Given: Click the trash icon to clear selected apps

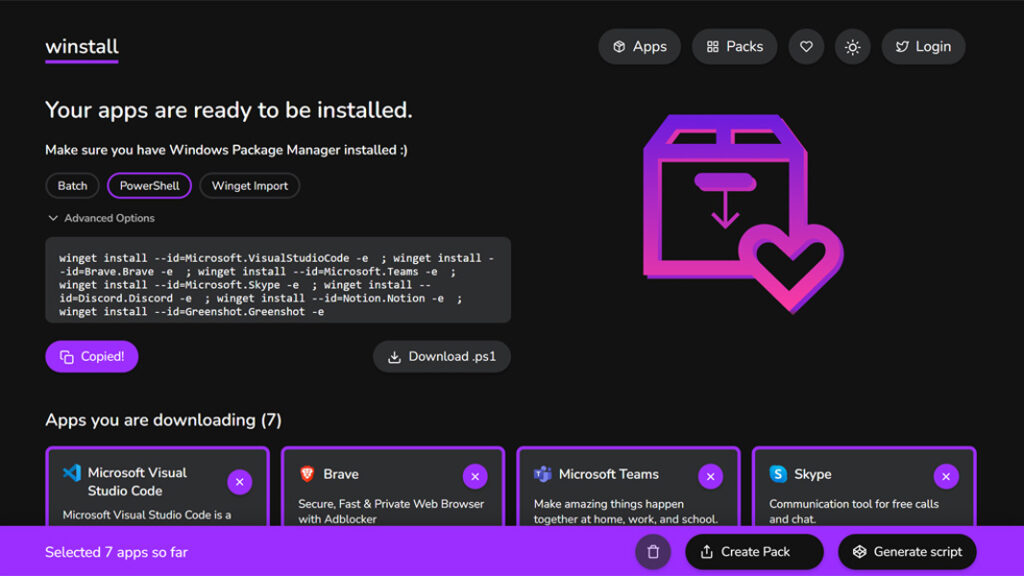Looking at the screenshot, I should pyautogui.click(x=651, y=551).
